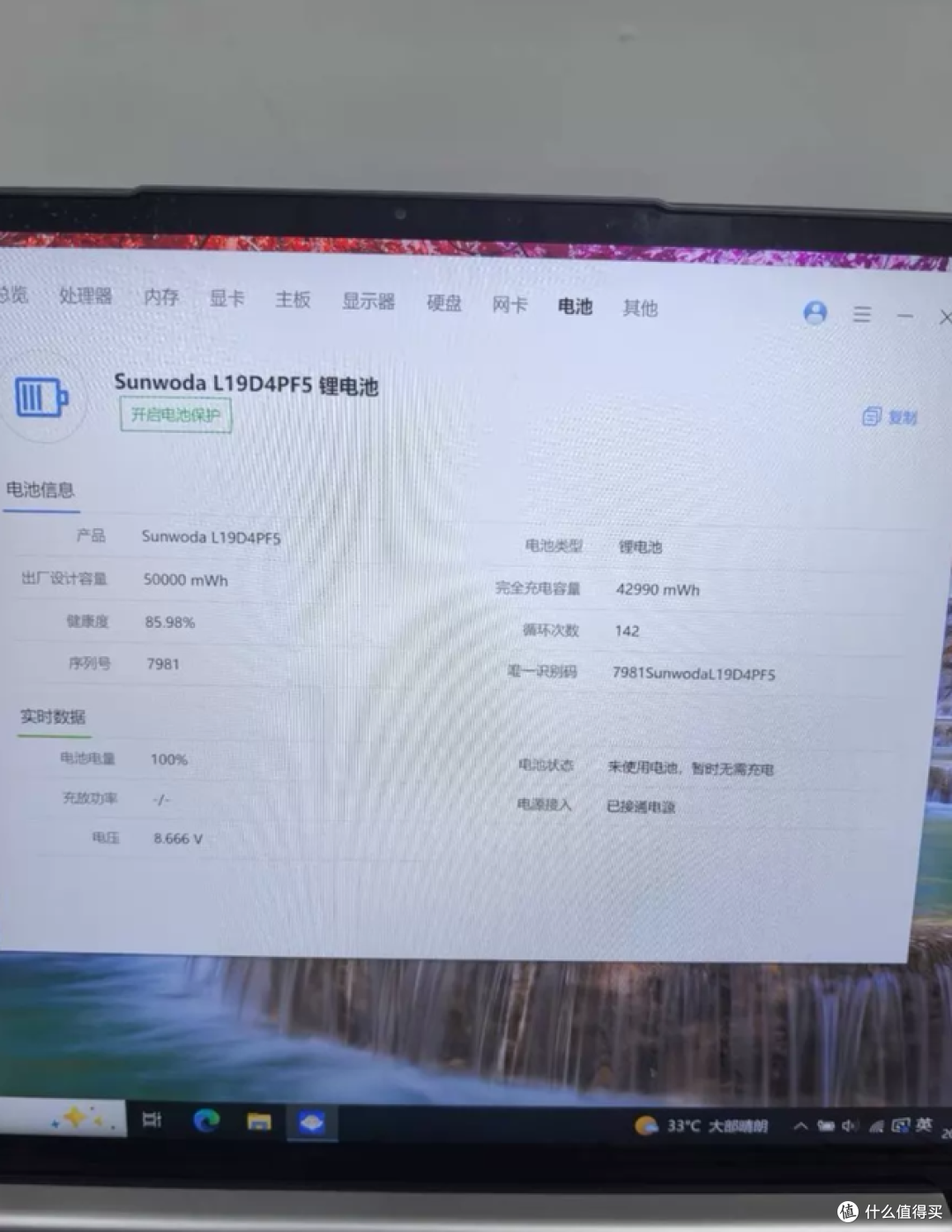Switch to the 显卡 tab

[227, 298]
